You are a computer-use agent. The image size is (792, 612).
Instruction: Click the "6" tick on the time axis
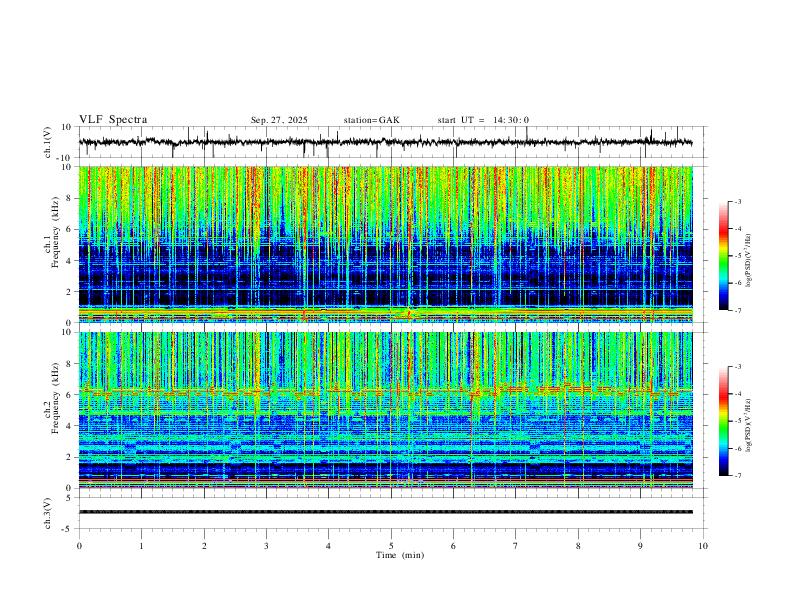[453, 546]
